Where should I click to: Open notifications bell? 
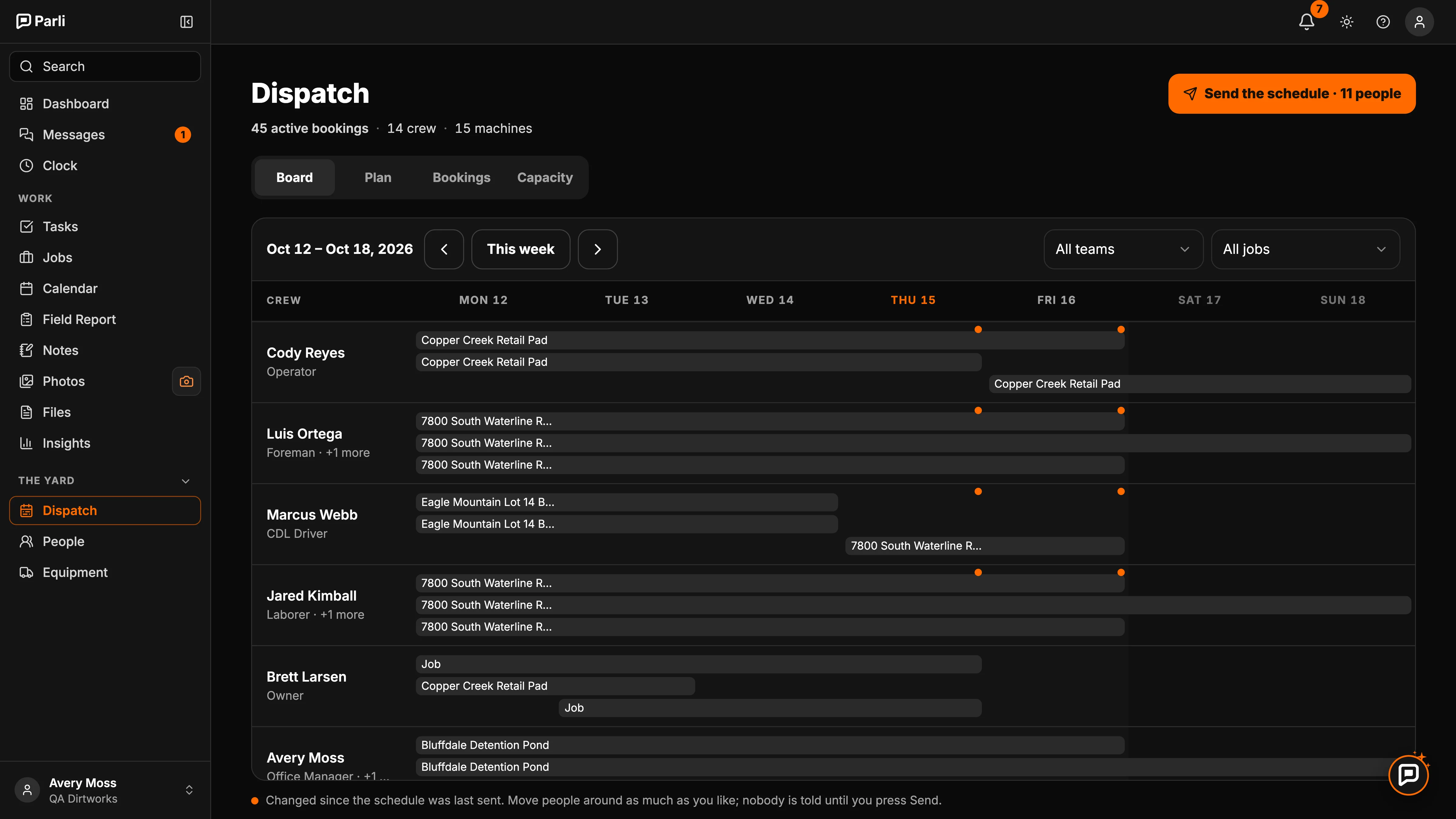click(1306, 22)
